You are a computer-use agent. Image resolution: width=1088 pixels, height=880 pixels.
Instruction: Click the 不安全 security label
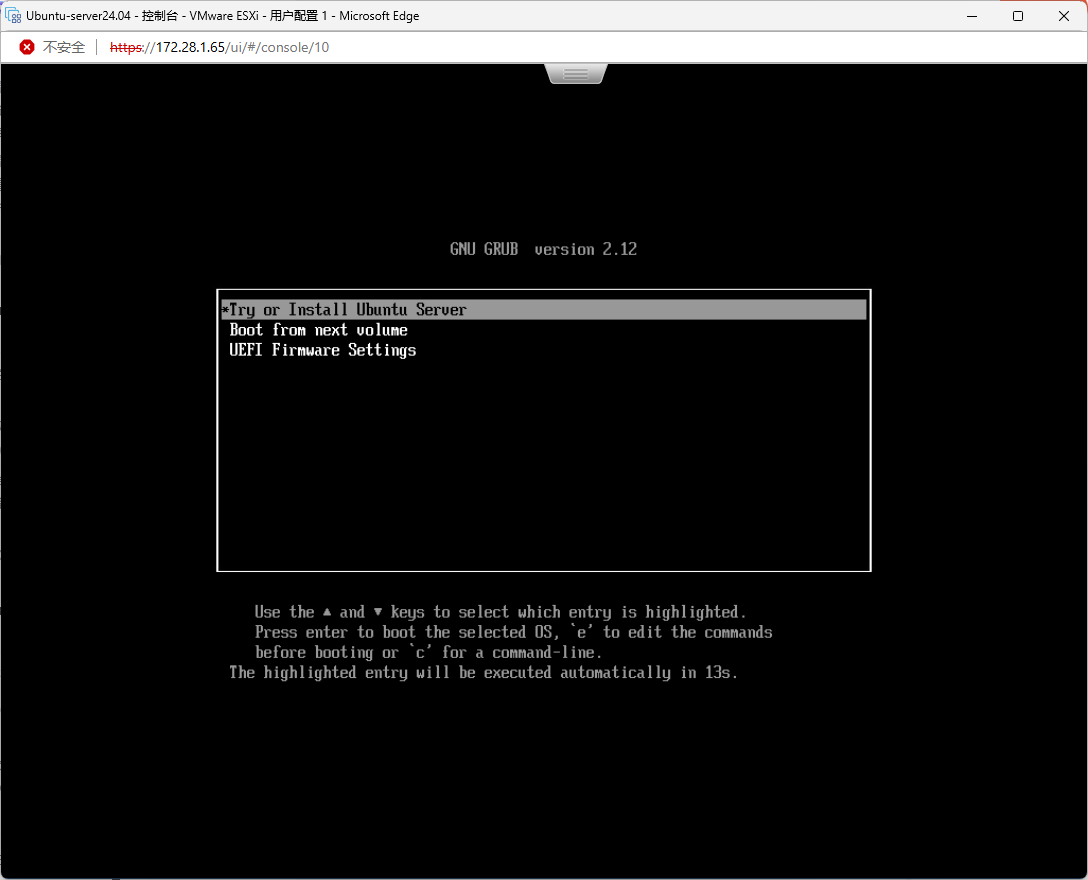coord(64,47)
